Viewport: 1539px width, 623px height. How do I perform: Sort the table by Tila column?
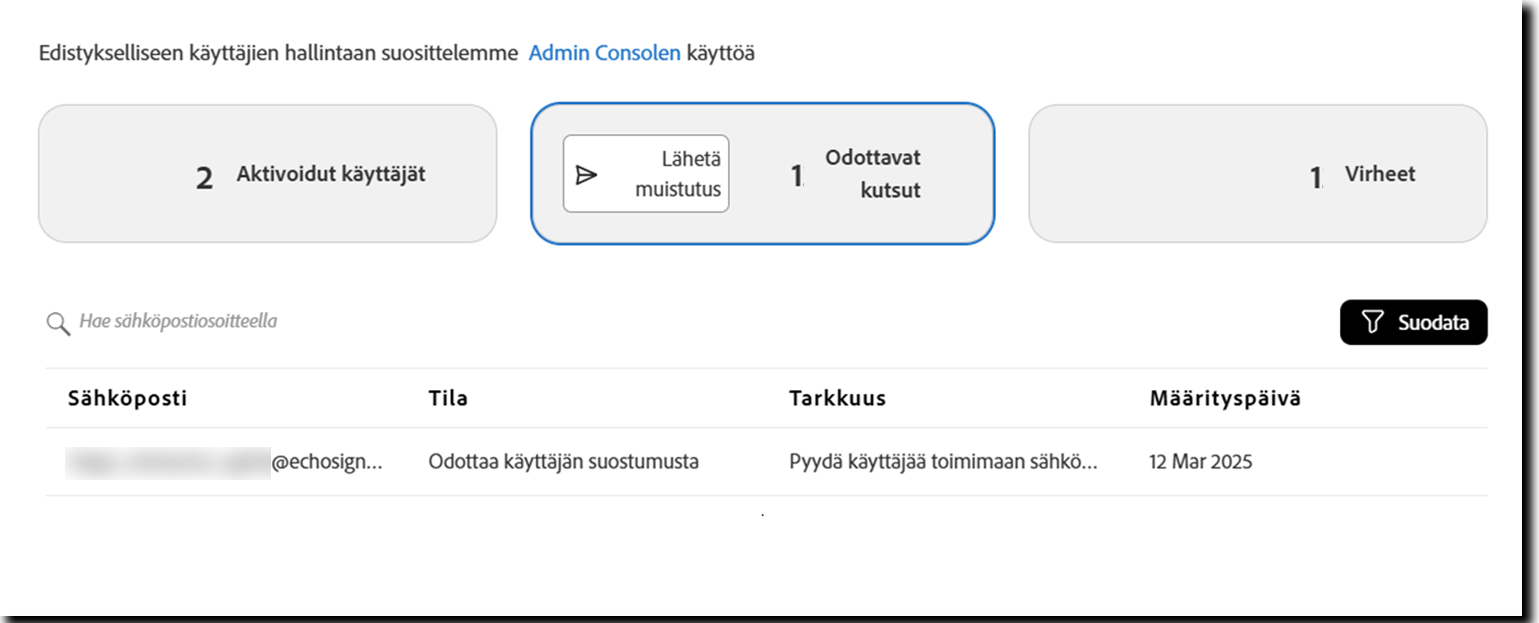point(449,397)
